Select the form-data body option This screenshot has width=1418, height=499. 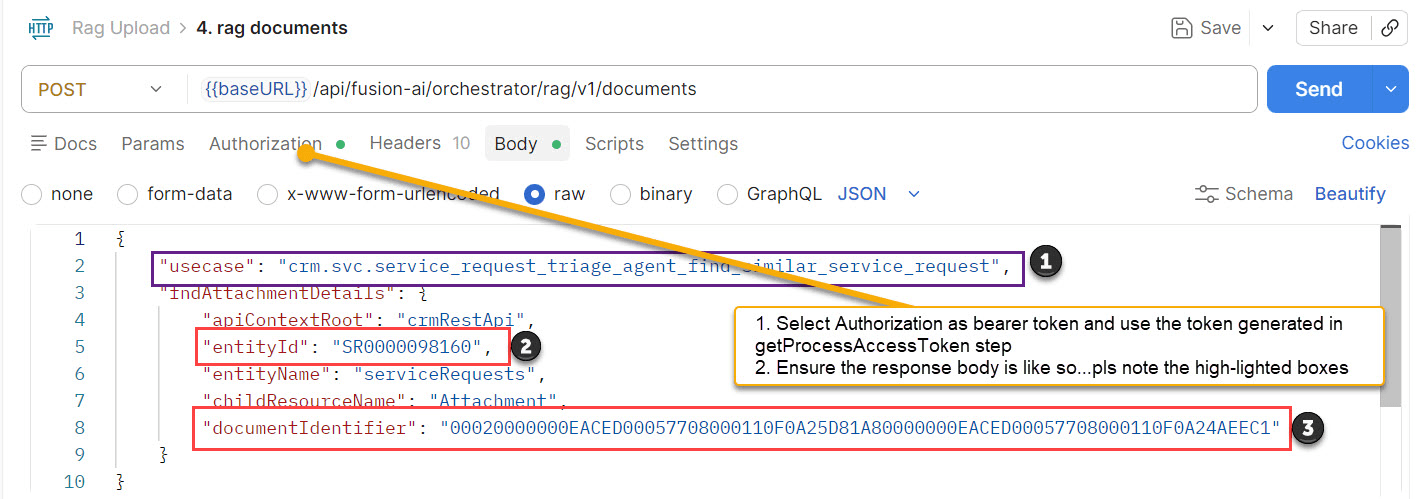pyautogui.click(x=127, y=194)
